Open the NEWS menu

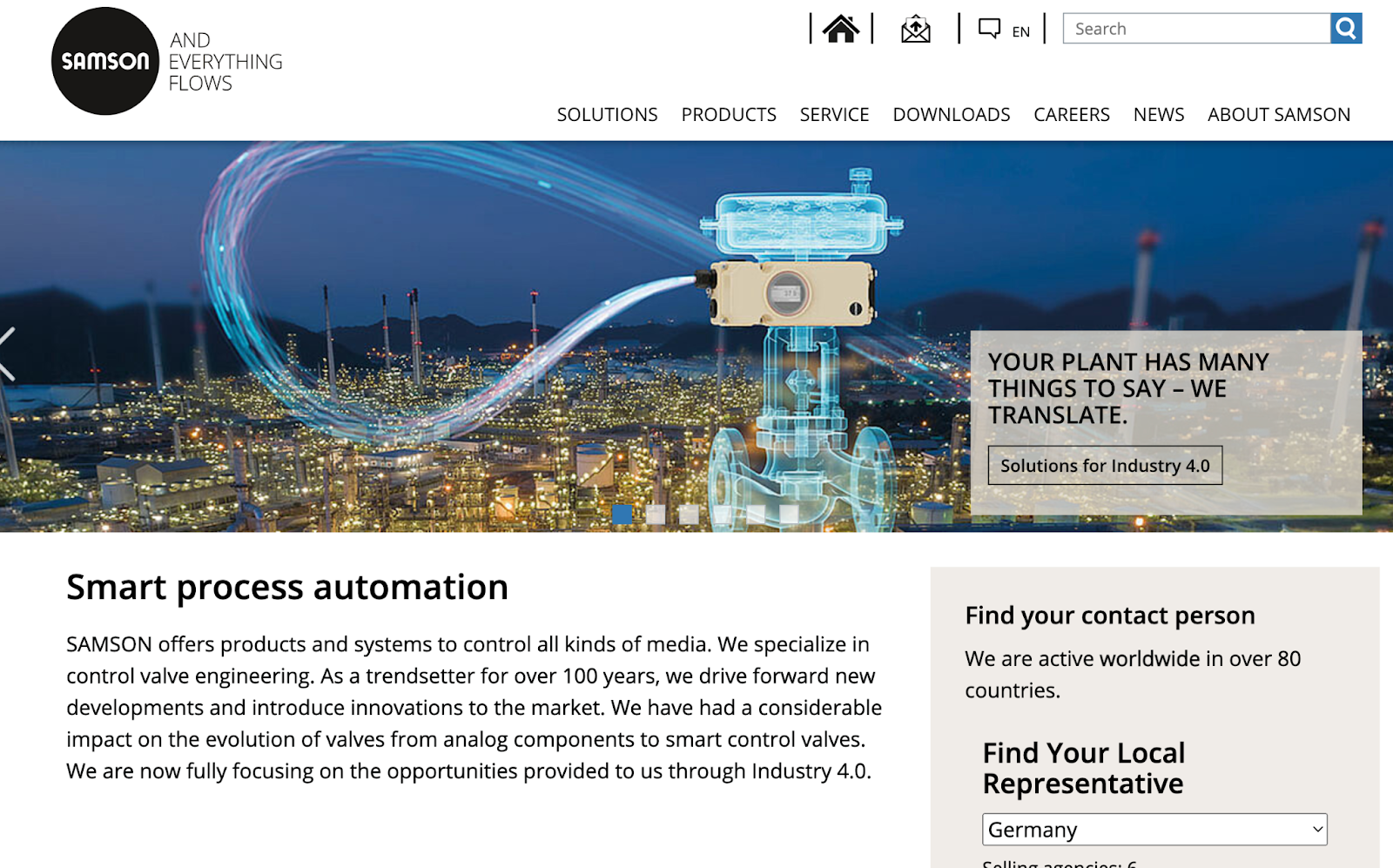point(1158,115)
